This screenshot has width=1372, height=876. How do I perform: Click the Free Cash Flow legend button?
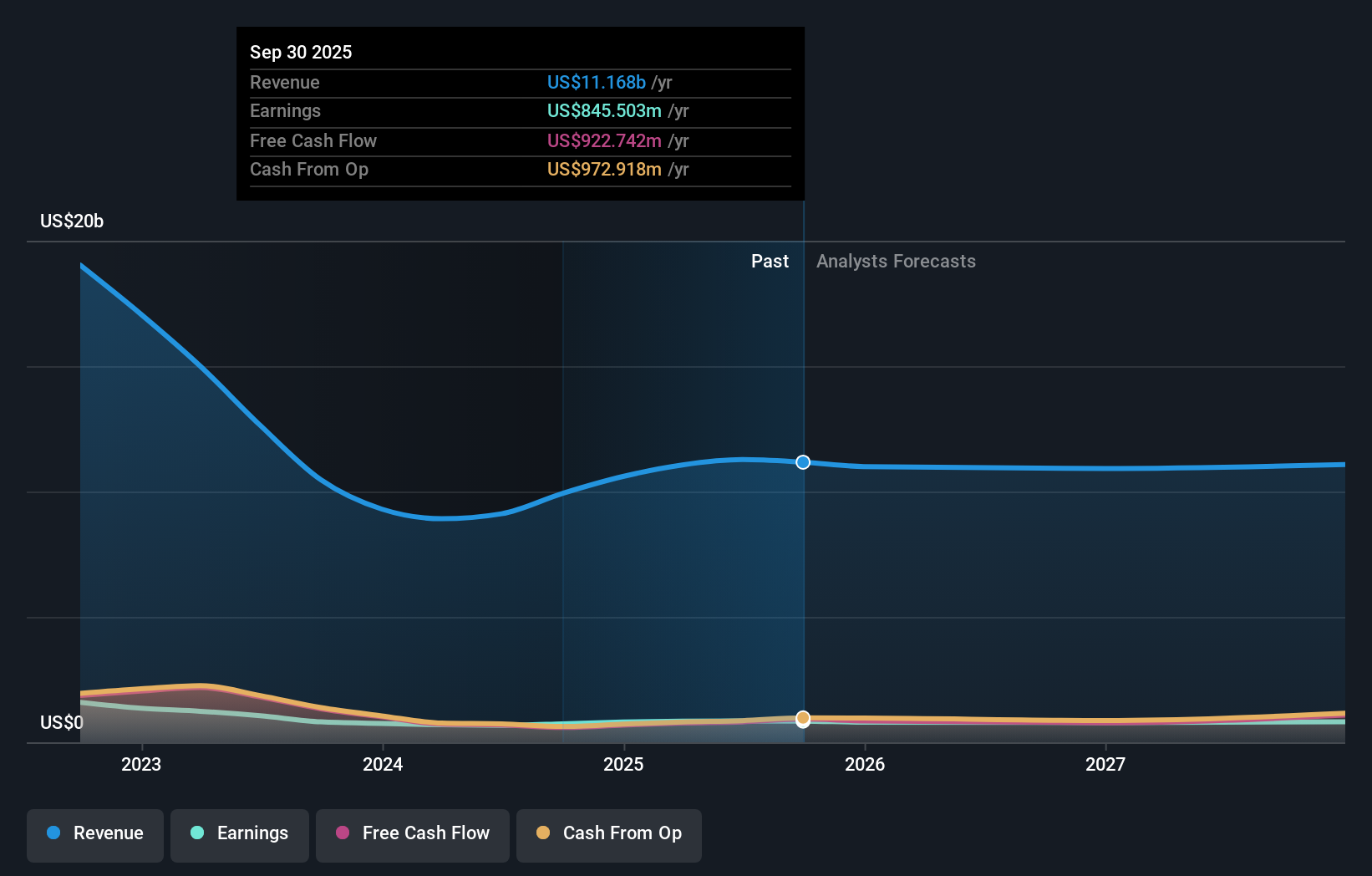tap(412, 833)
